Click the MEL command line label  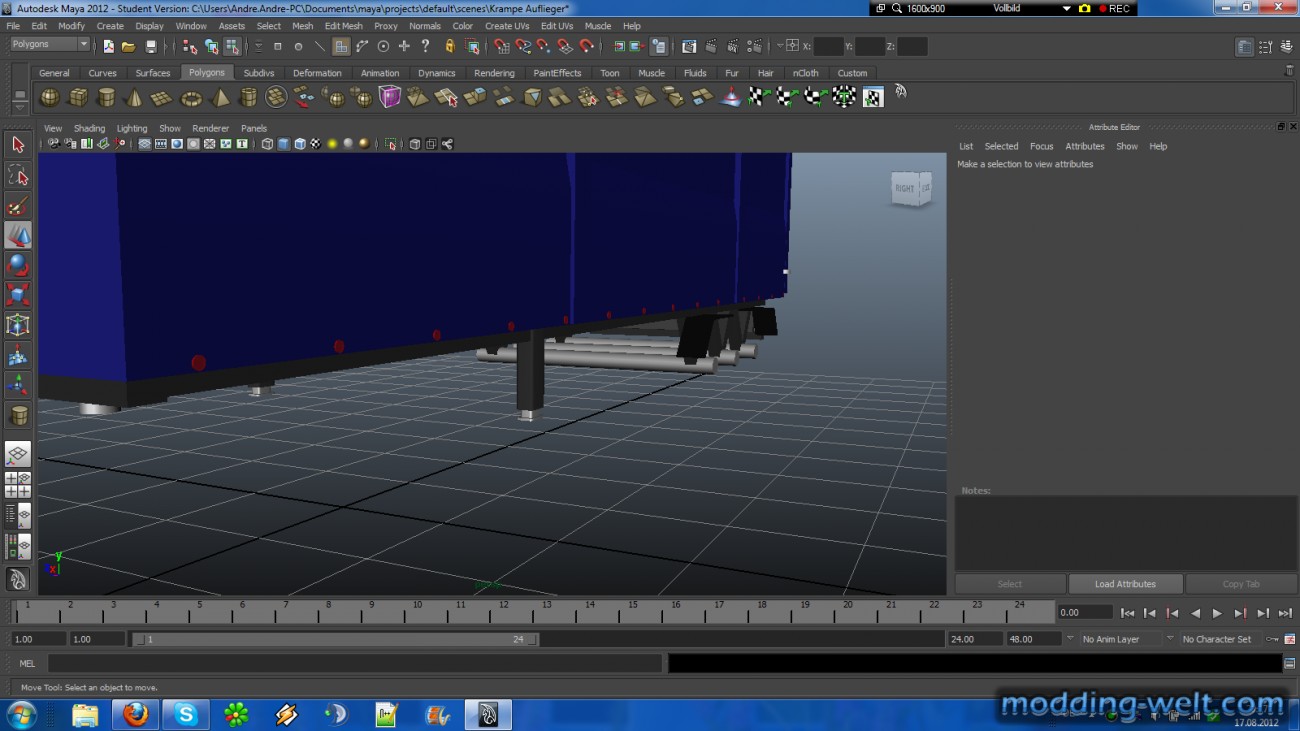pos(27,663)
